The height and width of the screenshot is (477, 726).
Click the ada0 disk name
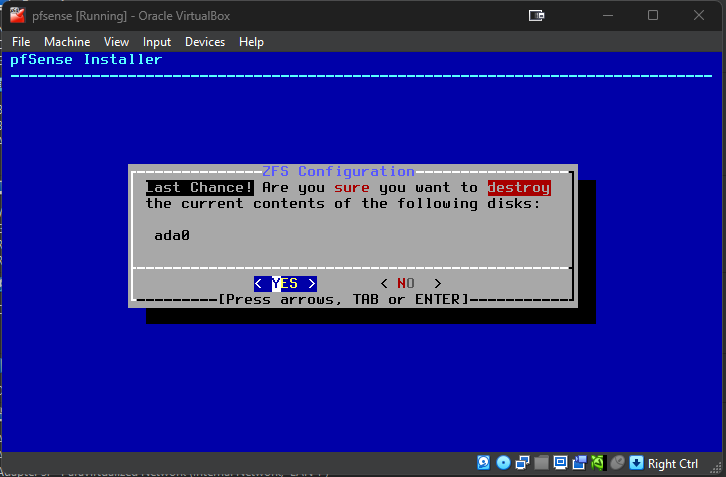click(172, 235)
